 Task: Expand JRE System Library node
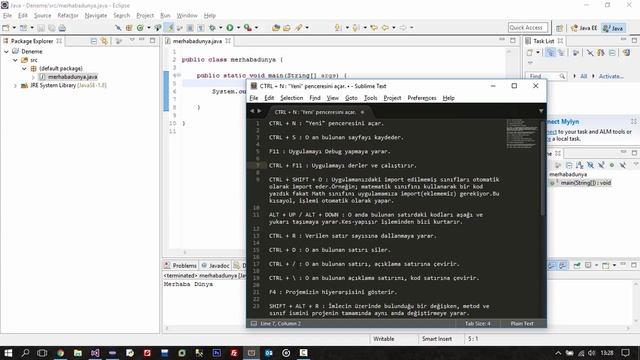pos(15,86)
